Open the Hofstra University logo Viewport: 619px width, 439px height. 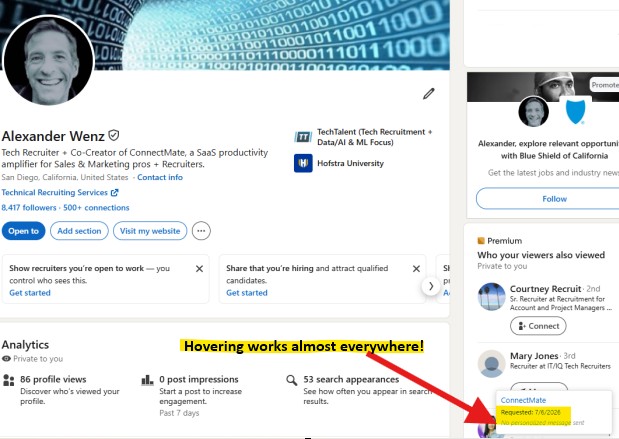pos(303,163)
